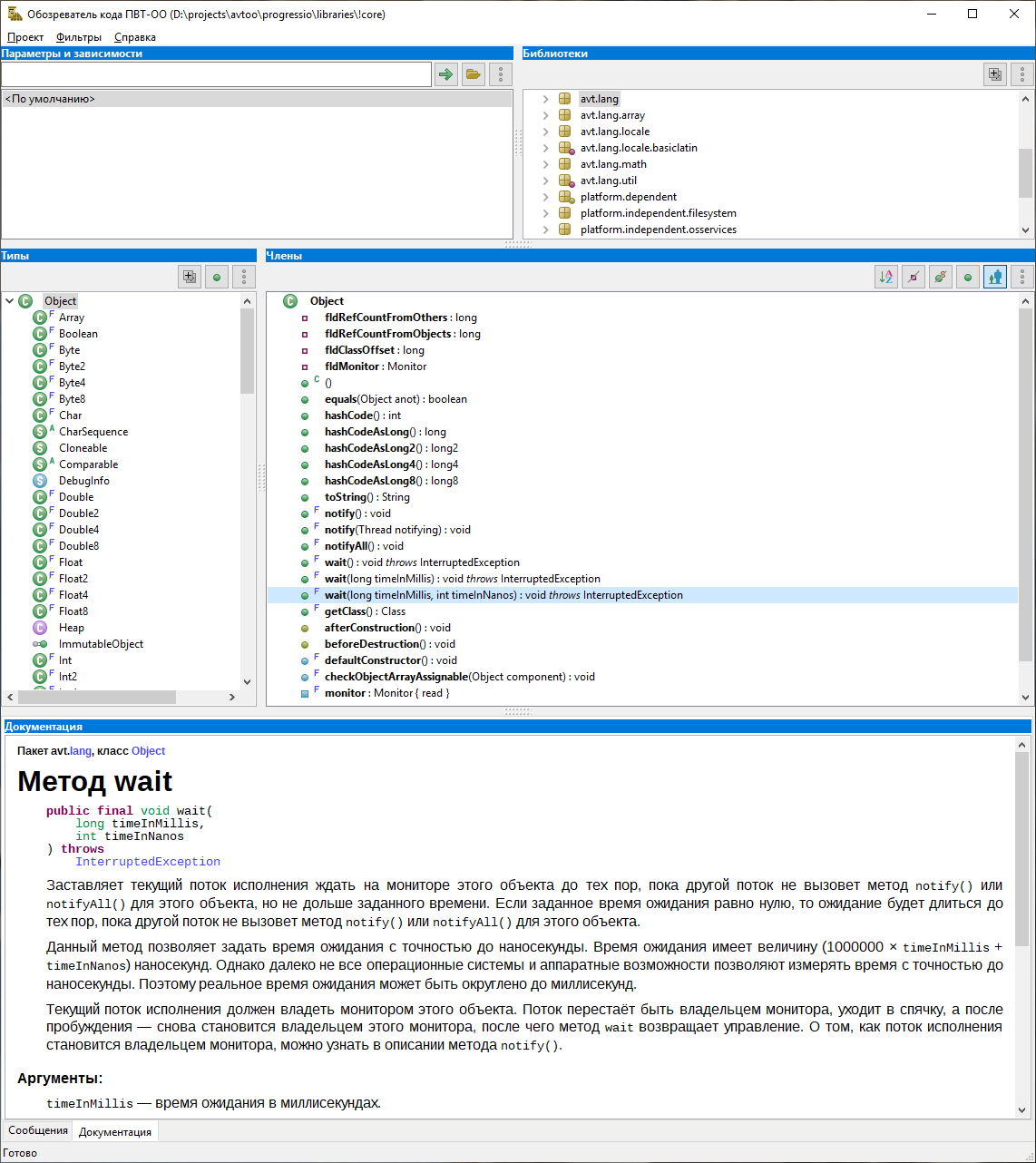Screen dimensions: 1036x1163
Task: Open InterruptedException link in method signature
Action: [148, 862]
